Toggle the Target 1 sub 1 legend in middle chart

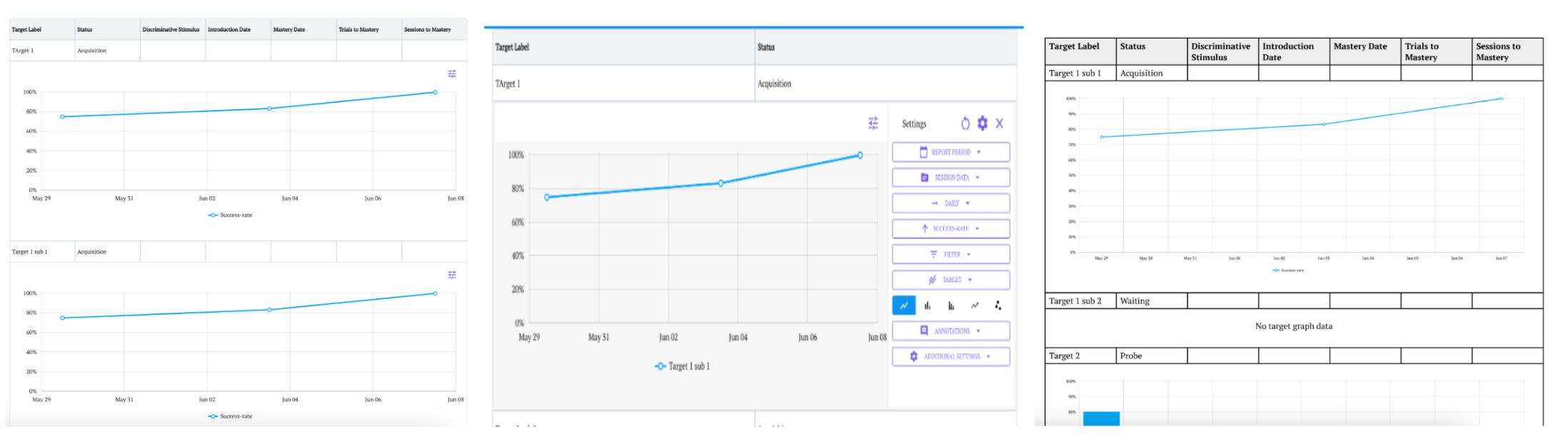(683, 366)
